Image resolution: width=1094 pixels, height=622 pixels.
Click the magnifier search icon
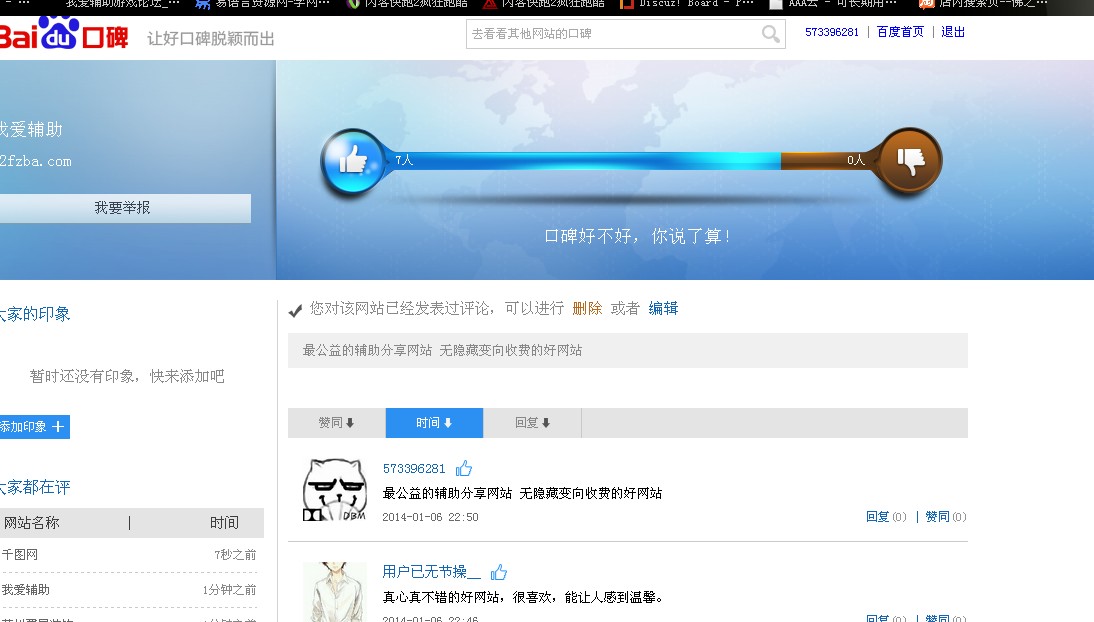pyautogui.click(x=770, y=34)
